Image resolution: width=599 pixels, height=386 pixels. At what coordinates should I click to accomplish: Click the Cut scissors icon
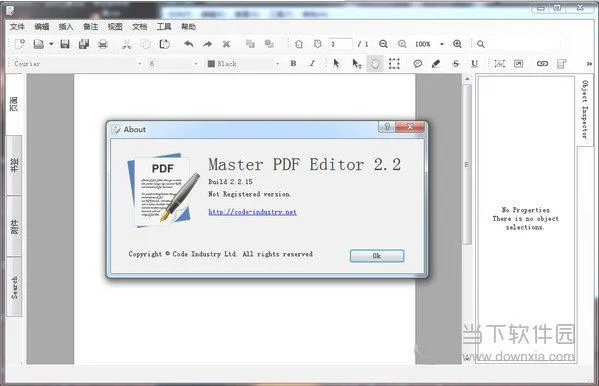[126, 44]
